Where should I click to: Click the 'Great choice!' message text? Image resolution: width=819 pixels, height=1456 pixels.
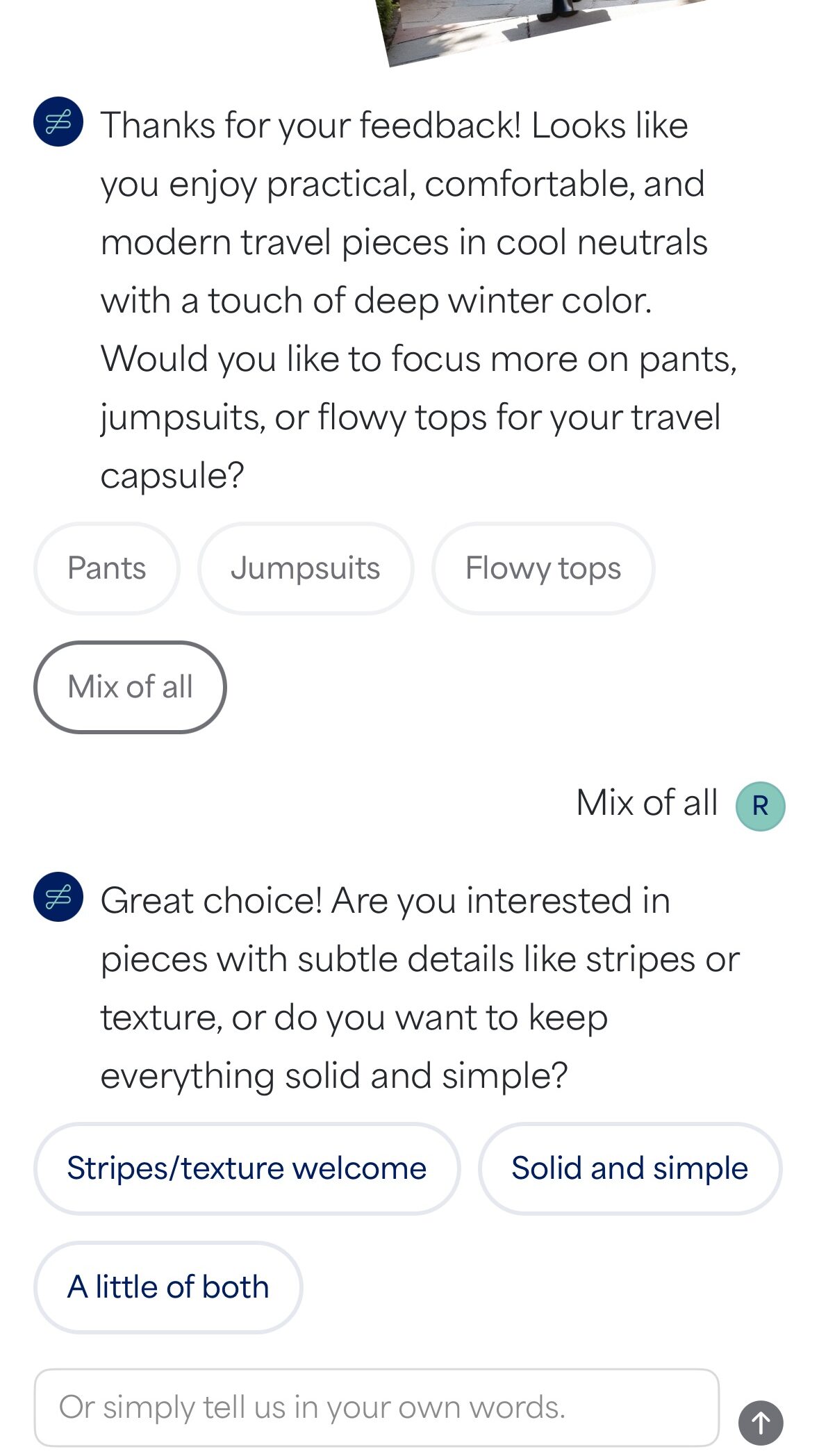tap(211, 901)
